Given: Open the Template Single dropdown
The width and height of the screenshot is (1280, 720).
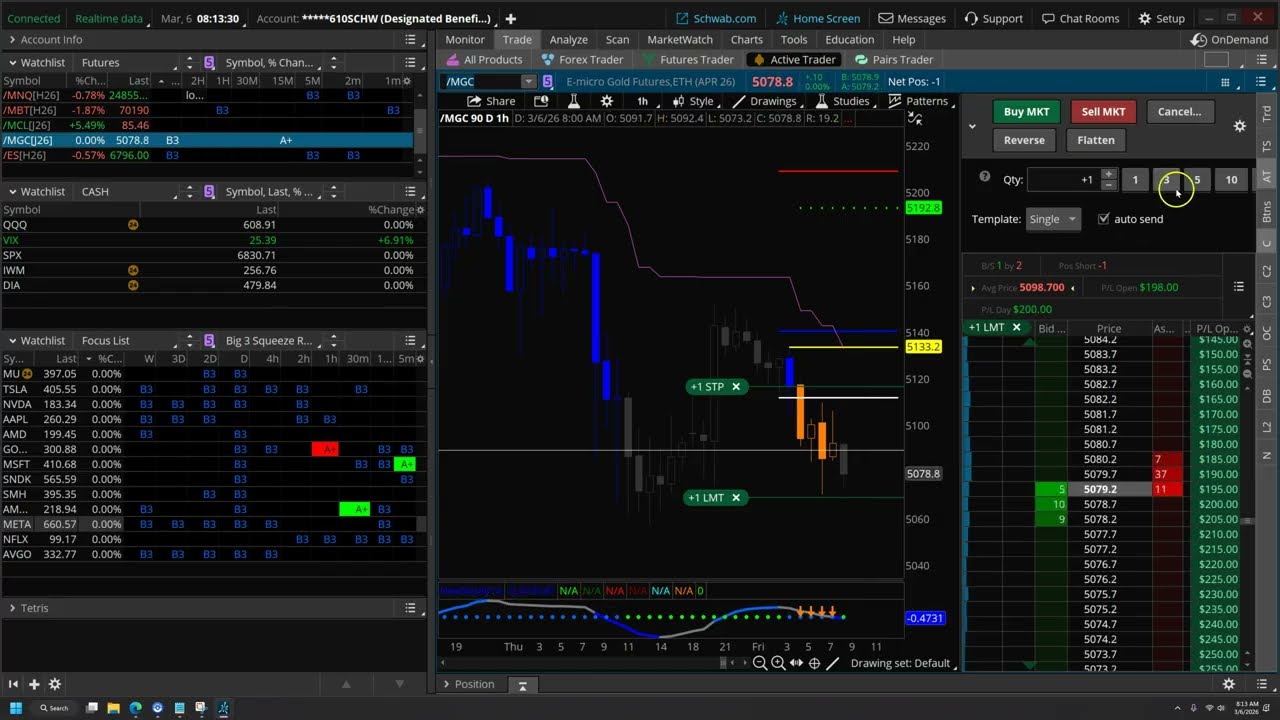Looking at the screenshot, I should point(1053,219).
